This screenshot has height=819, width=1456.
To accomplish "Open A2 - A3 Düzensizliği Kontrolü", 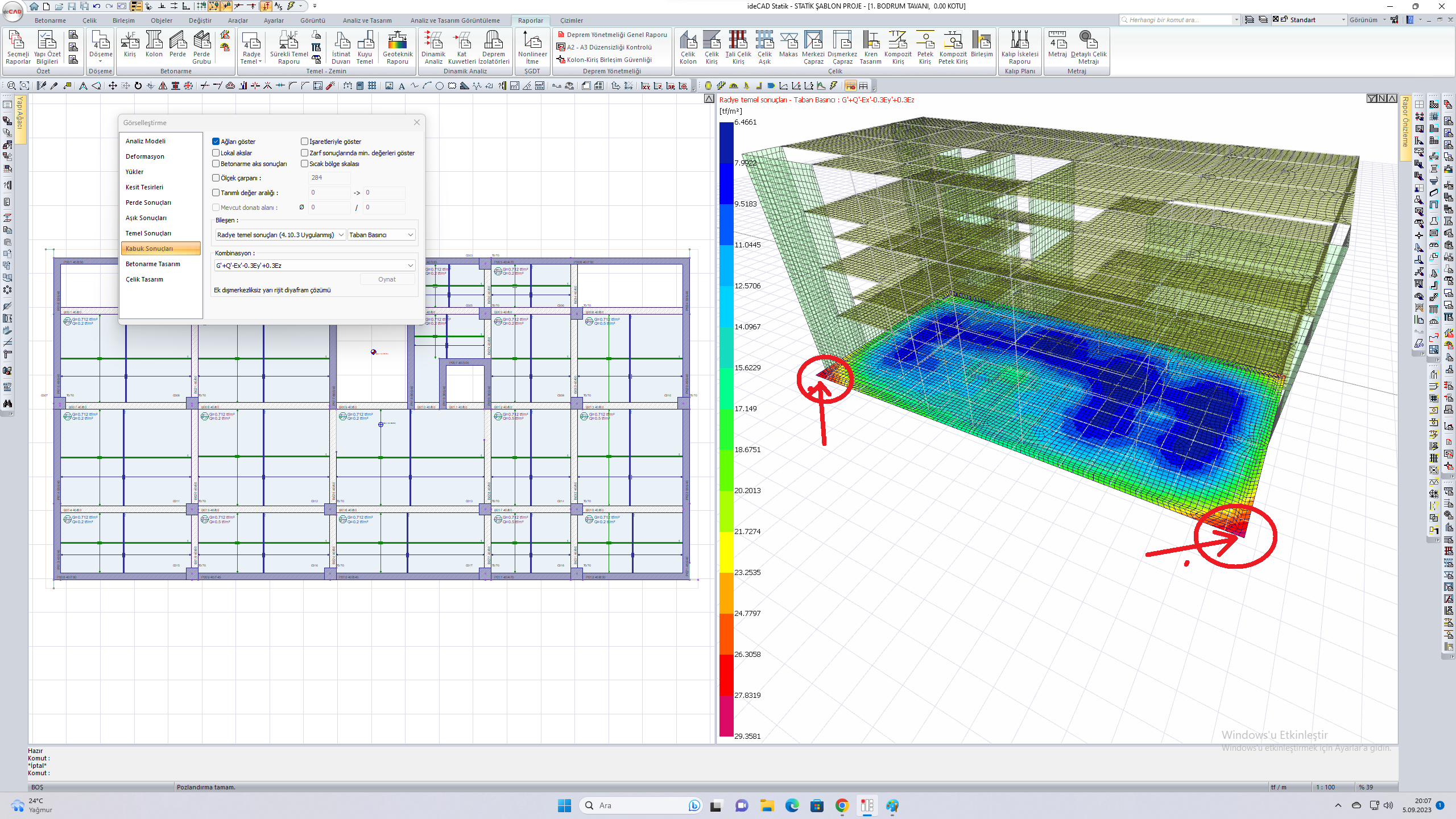I will tap(605, 47).
